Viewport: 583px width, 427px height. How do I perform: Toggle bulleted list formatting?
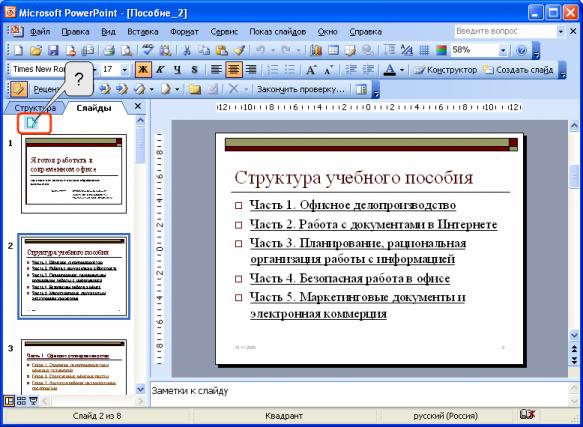(290, 70)
